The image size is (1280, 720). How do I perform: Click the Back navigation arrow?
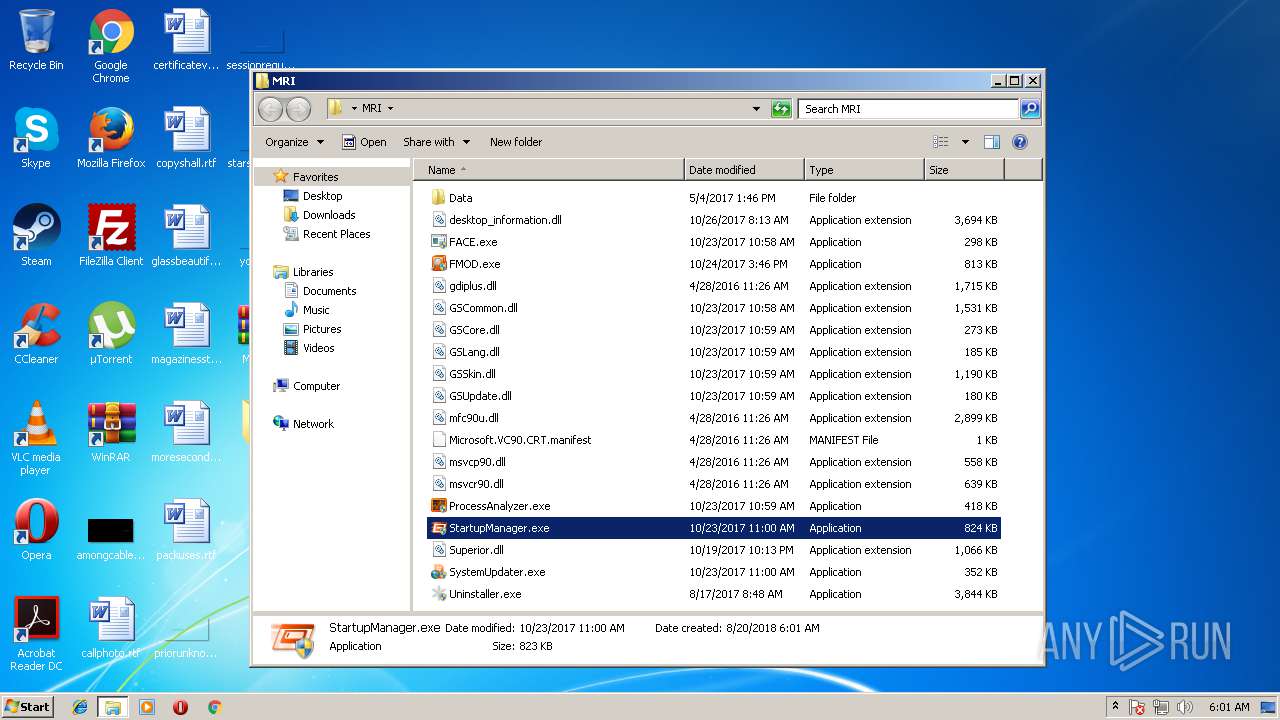coord(270,109)
